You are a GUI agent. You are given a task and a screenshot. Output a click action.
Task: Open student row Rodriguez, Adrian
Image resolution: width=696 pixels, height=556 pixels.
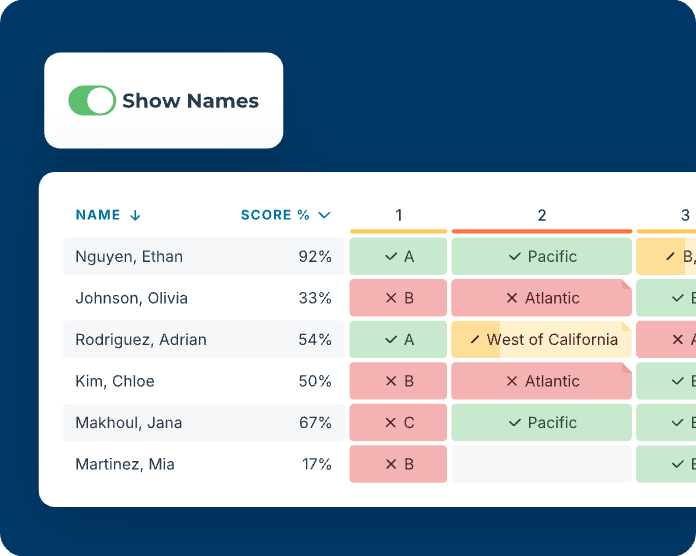[x=141, y=340]
